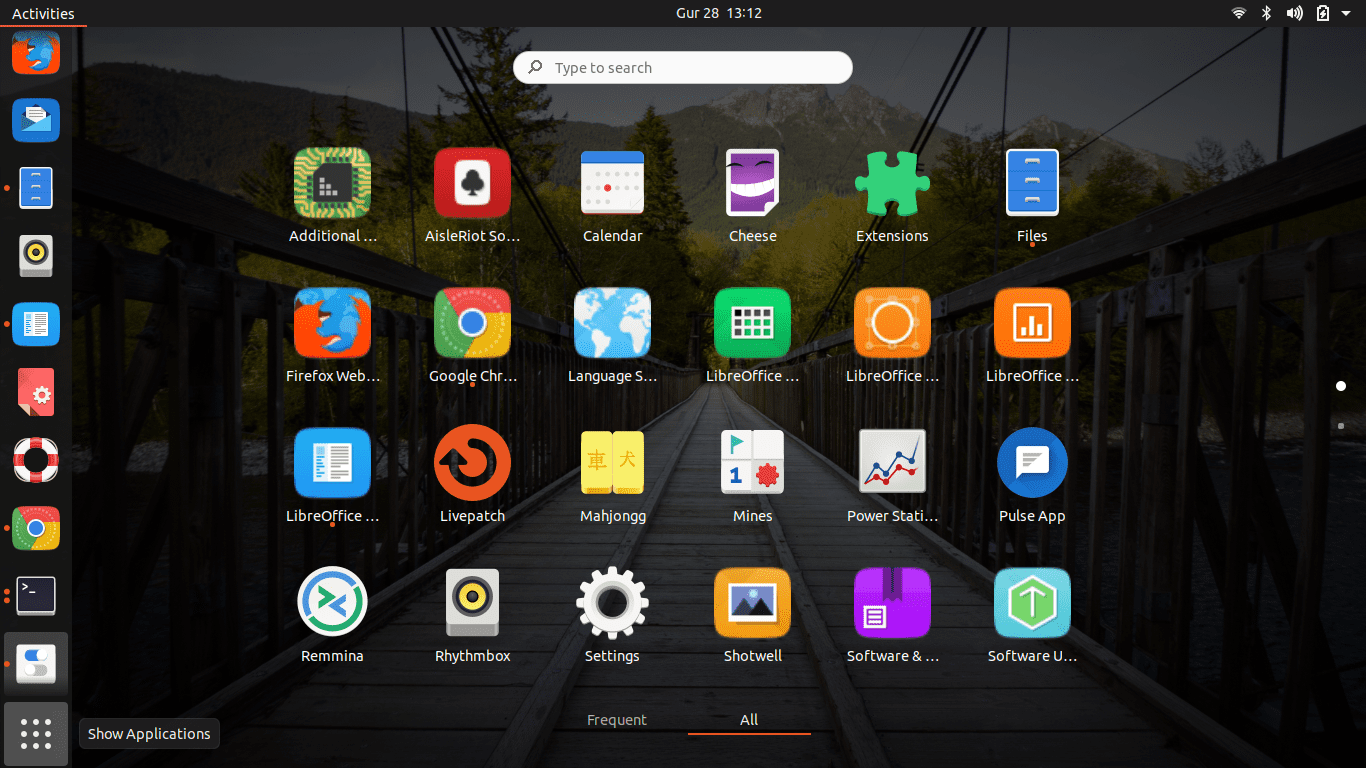The width and height of the screenshot is (1366, 768).
Task: Open the Calendar app
Action: coord(612,183)
